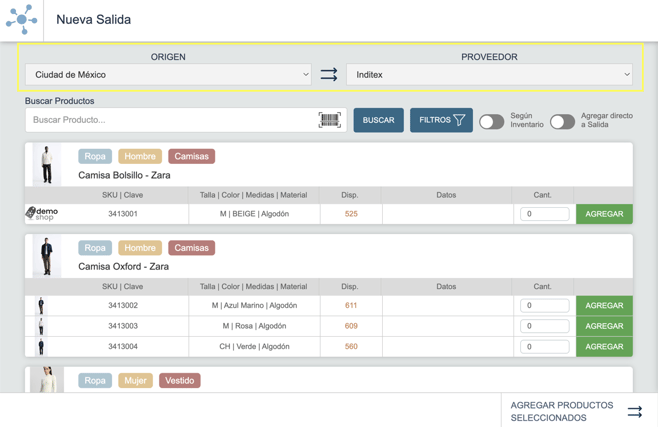Click the network logo icon beside Nueva Salida
658x427 pixels.
tap(21, 19)
